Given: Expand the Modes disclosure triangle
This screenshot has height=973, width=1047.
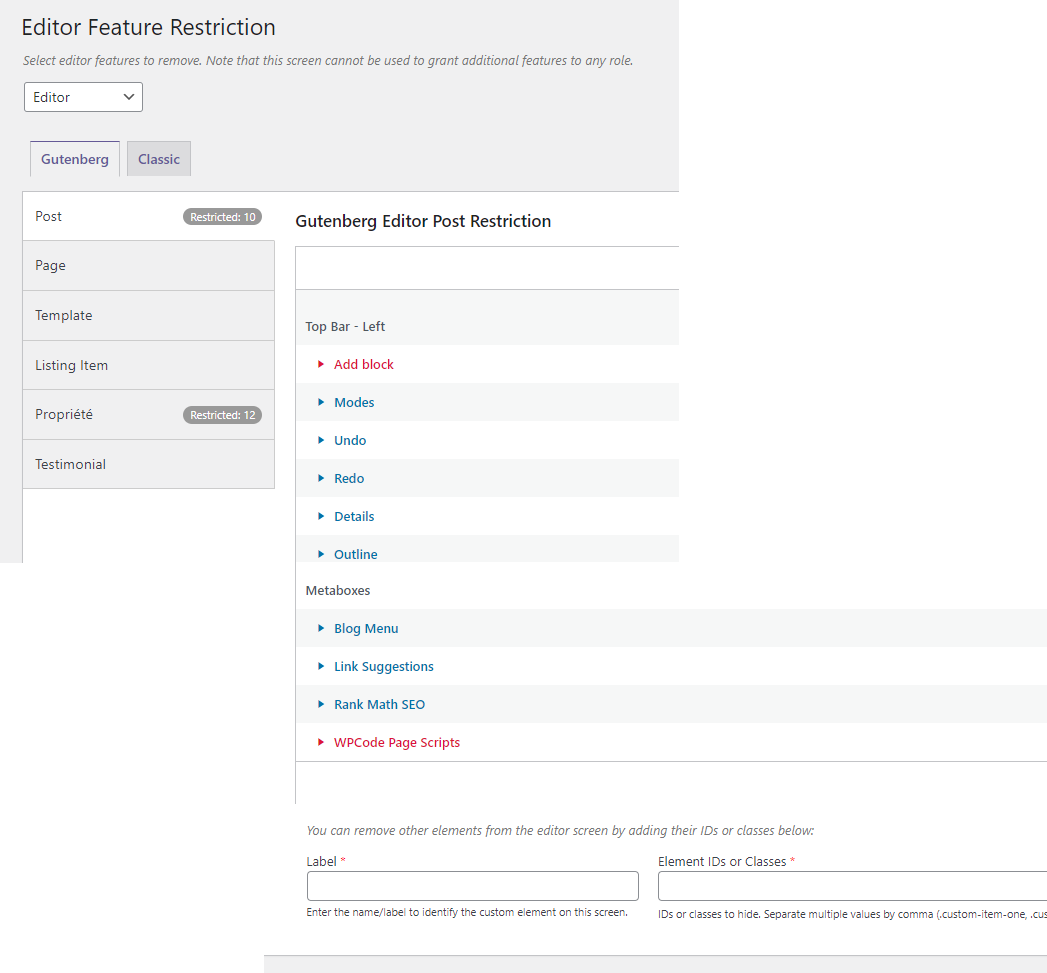Looking at the screenshot, I should [x=321, y=403].
